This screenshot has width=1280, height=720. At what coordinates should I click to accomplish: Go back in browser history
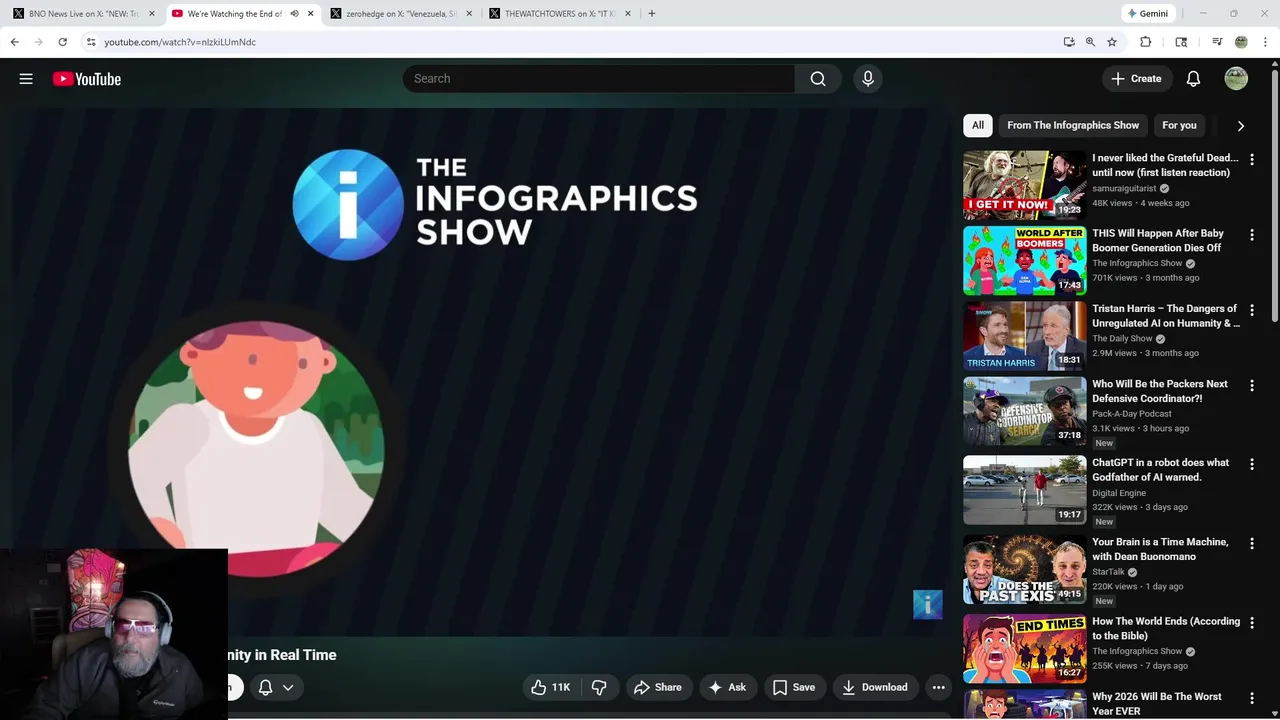(14, 42)
